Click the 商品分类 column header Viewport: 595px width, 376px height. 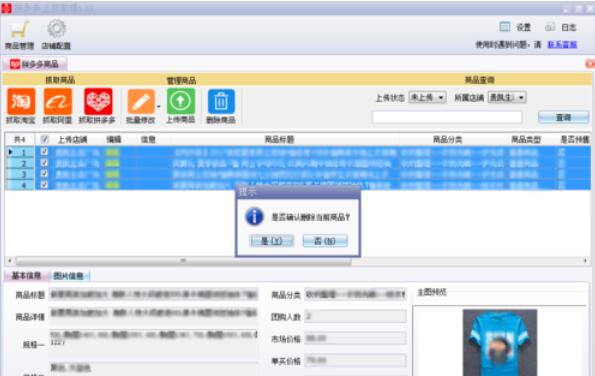pyautogui.click(x=448, y=140)
